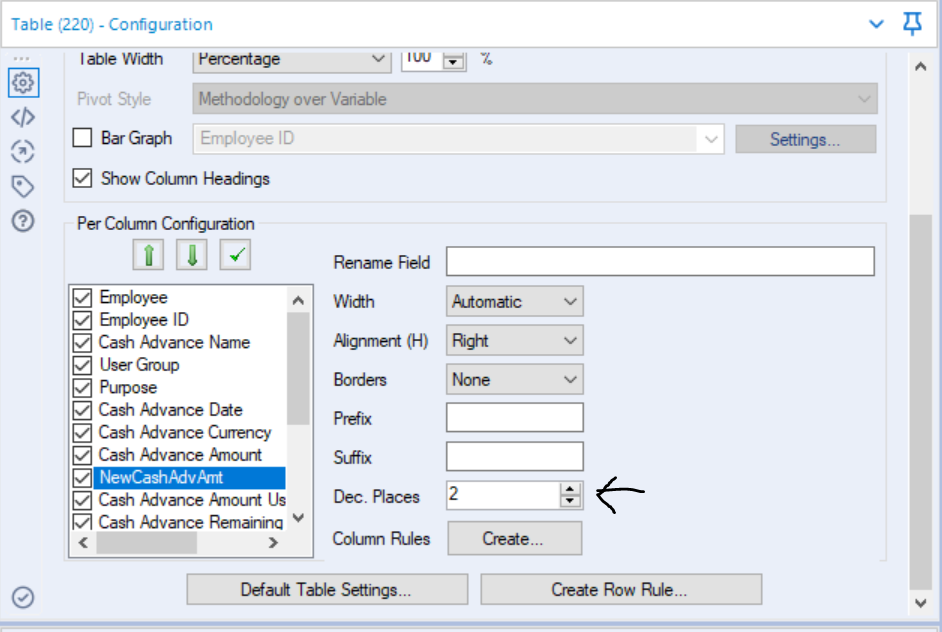
Task: Open Default Table Settings
Action: [x=326, y=589]
